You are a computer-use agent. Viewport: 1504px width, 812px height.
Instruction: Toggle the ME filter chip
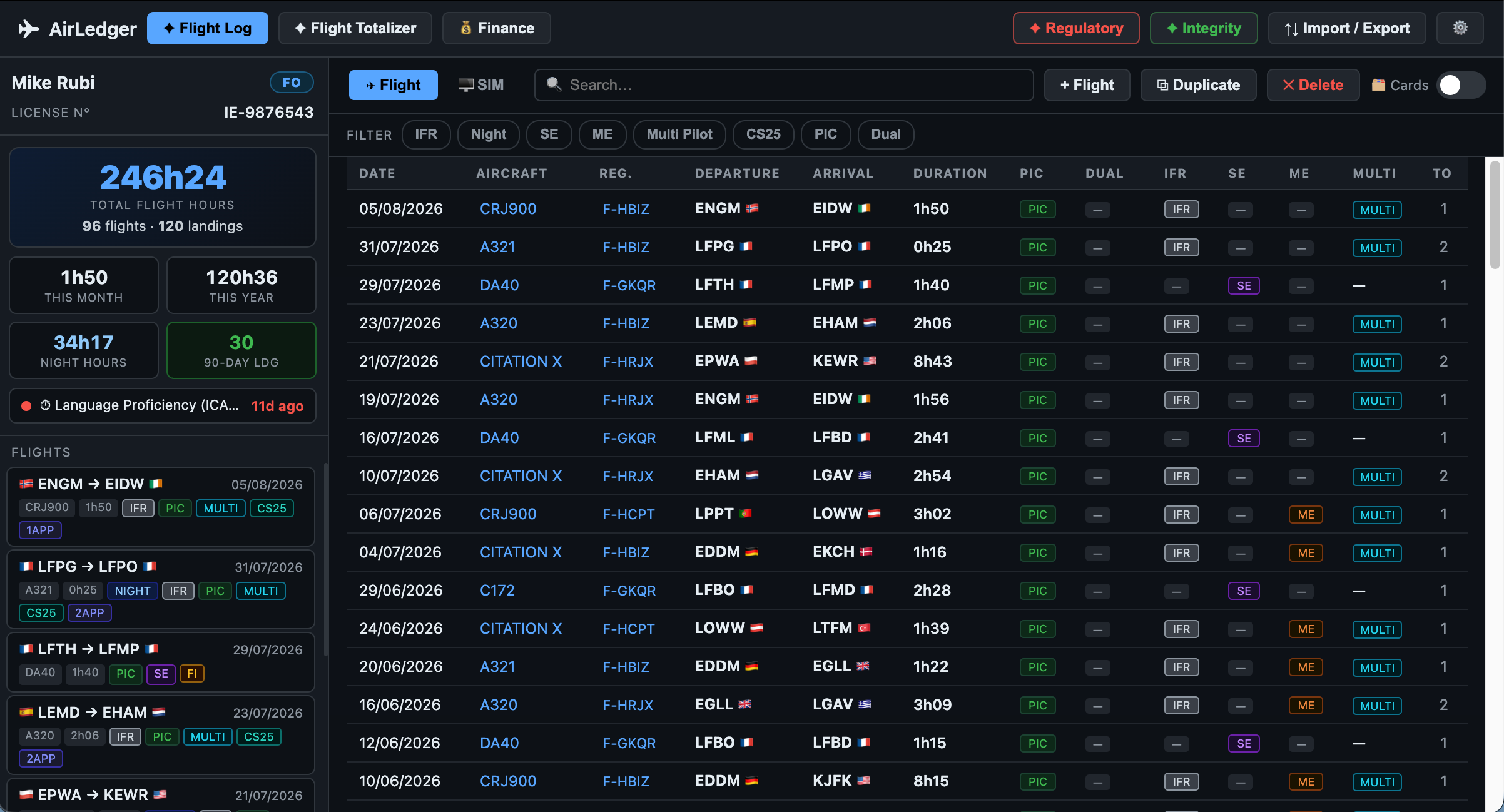pyautogui.click(x=602, y=134)
